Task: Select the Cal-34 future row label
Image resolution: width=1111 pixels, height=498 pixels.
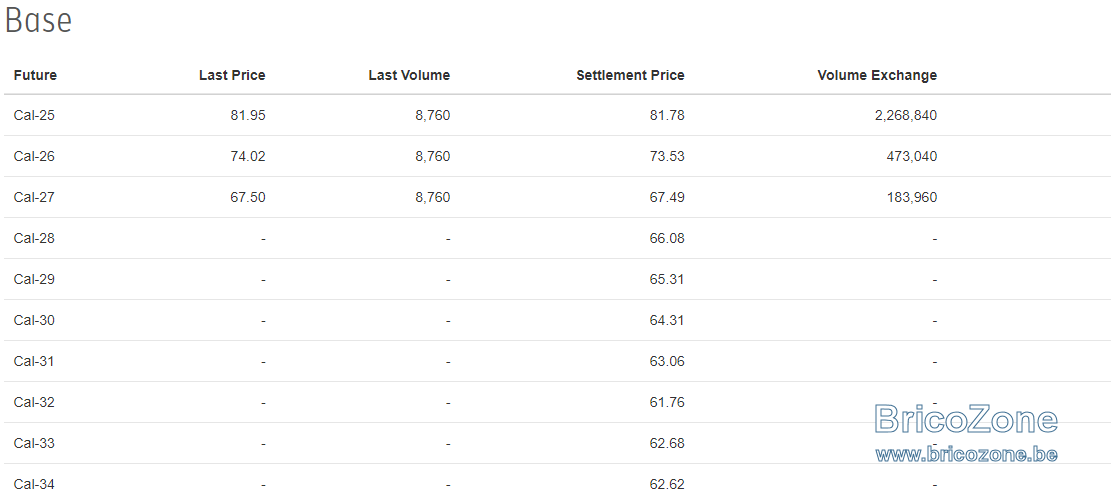Action: tap(34, 485)
